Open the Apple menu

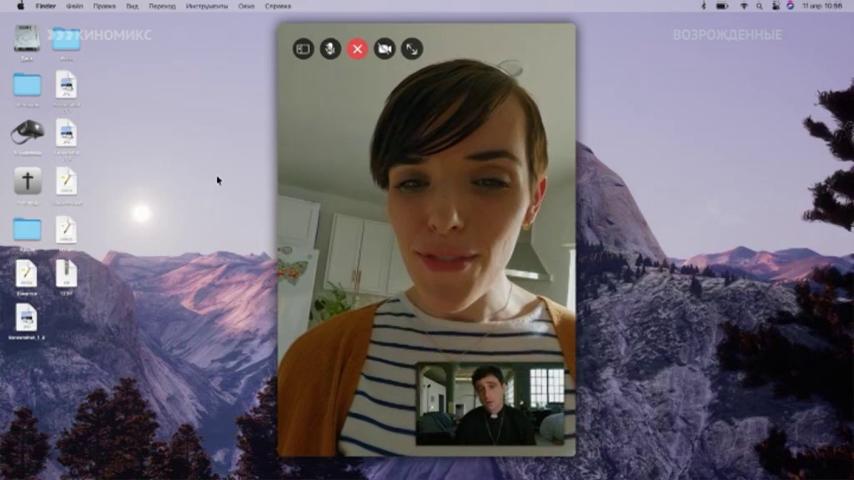(x=21, y=6)
